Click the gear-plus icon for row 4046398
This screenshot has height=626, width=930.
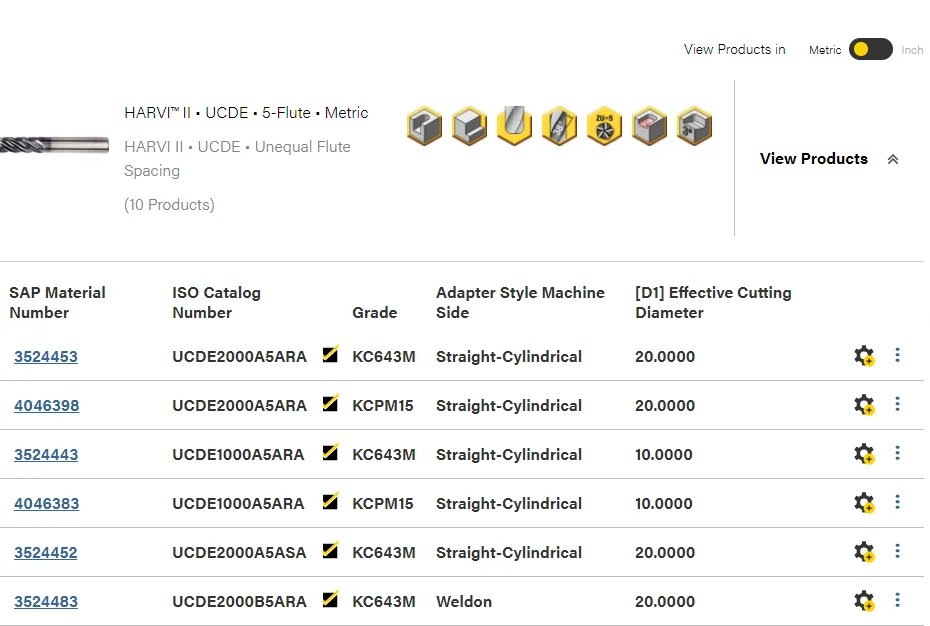(864, 405)
